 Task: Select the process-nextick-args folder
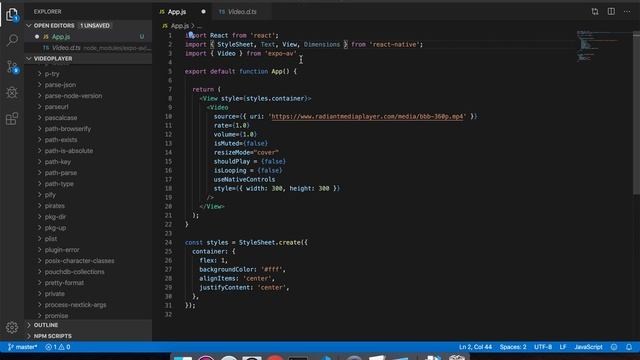pos(88,305)
